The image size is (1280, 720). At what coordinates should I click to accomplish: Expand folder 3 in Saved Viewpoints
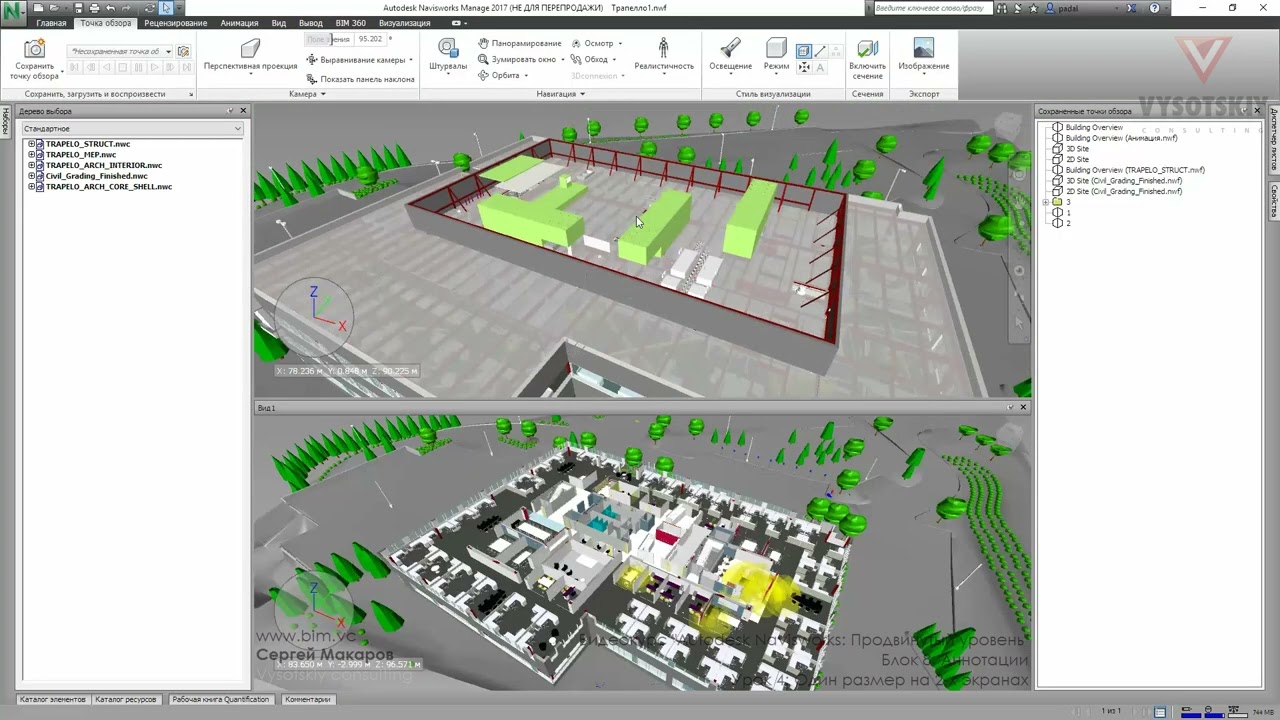click(x=1045, y=202)
